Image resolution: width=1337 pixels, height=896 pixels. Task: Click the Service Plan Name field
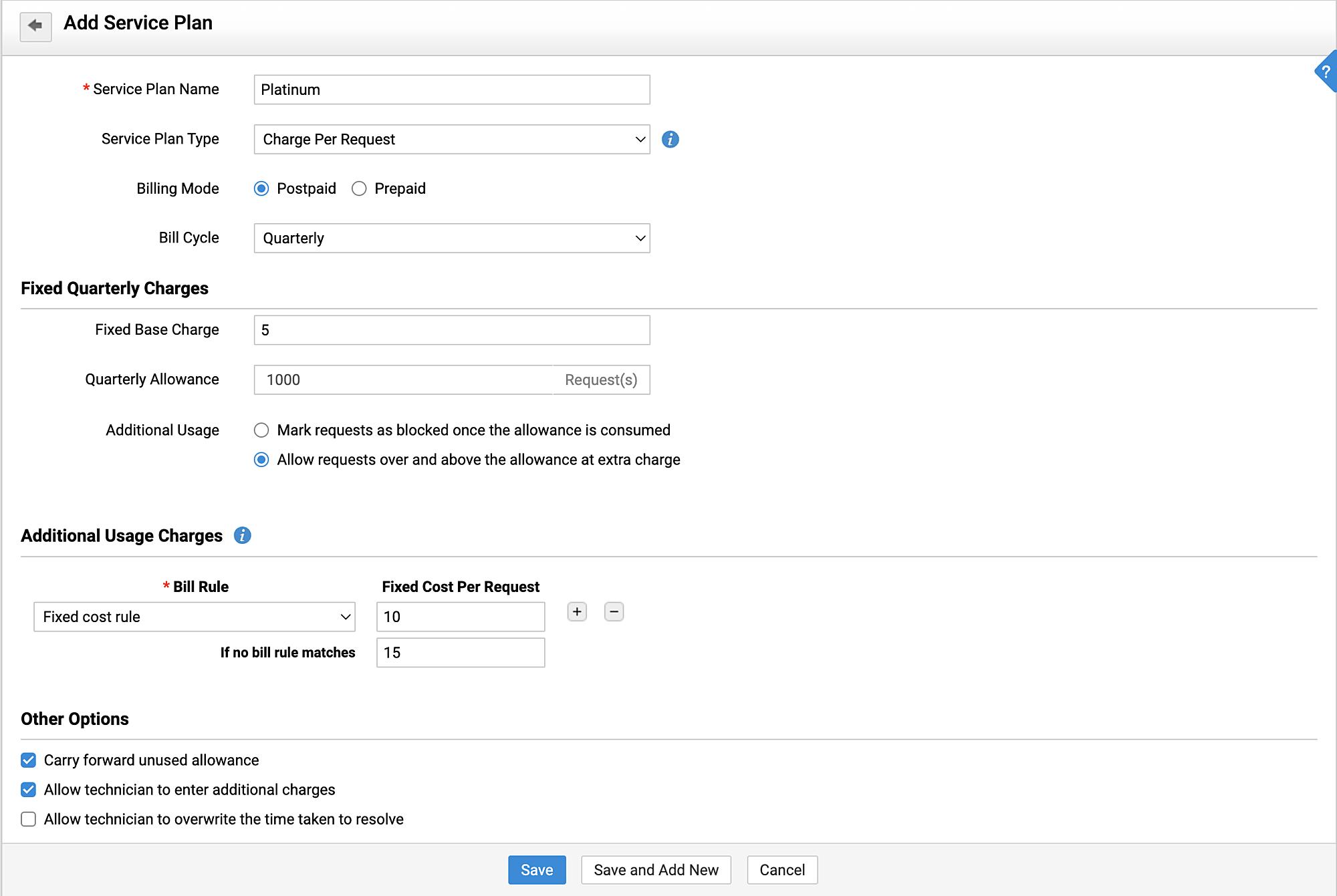point(451,90)
